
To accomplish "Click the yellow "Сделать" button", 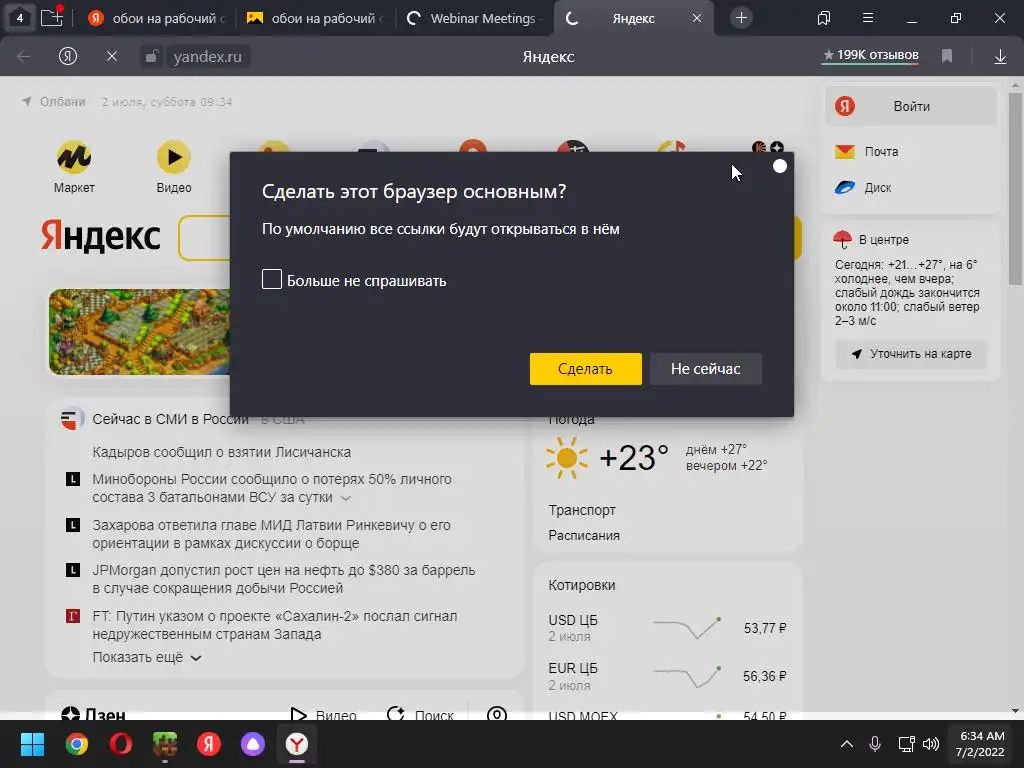I will (585, 369).
